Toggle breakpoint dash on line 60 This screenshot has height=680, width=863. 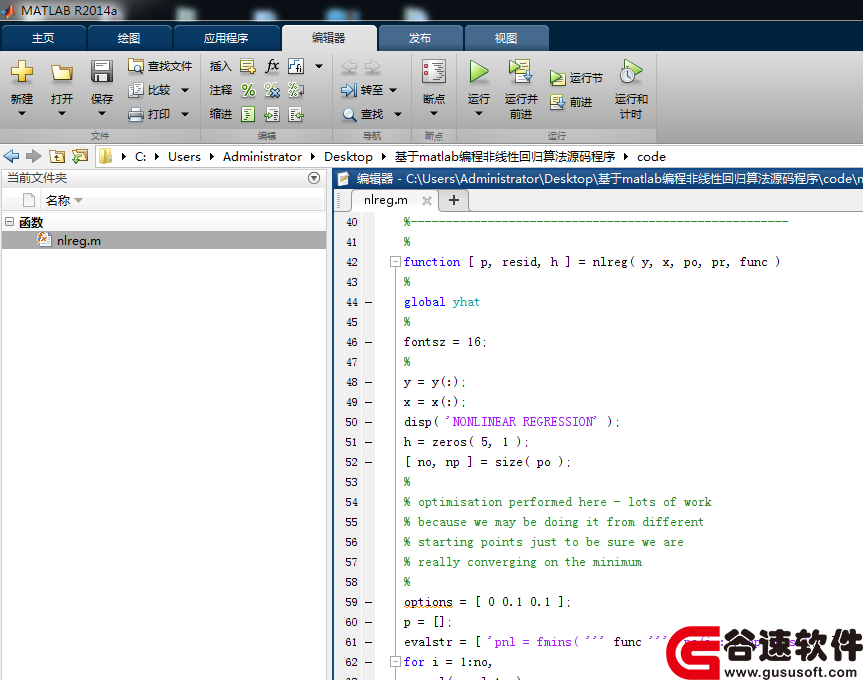369,622
